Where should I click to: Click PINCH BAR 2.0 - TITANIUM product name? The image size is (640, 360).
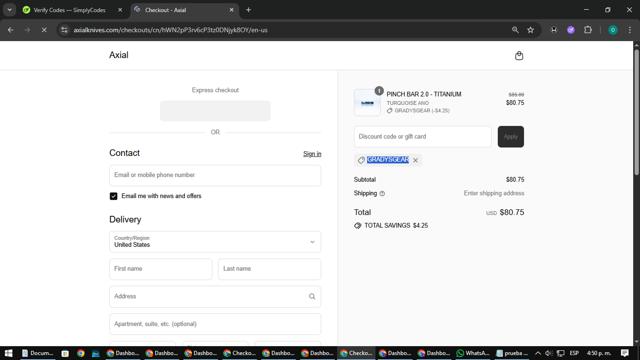tap(424, 94)
